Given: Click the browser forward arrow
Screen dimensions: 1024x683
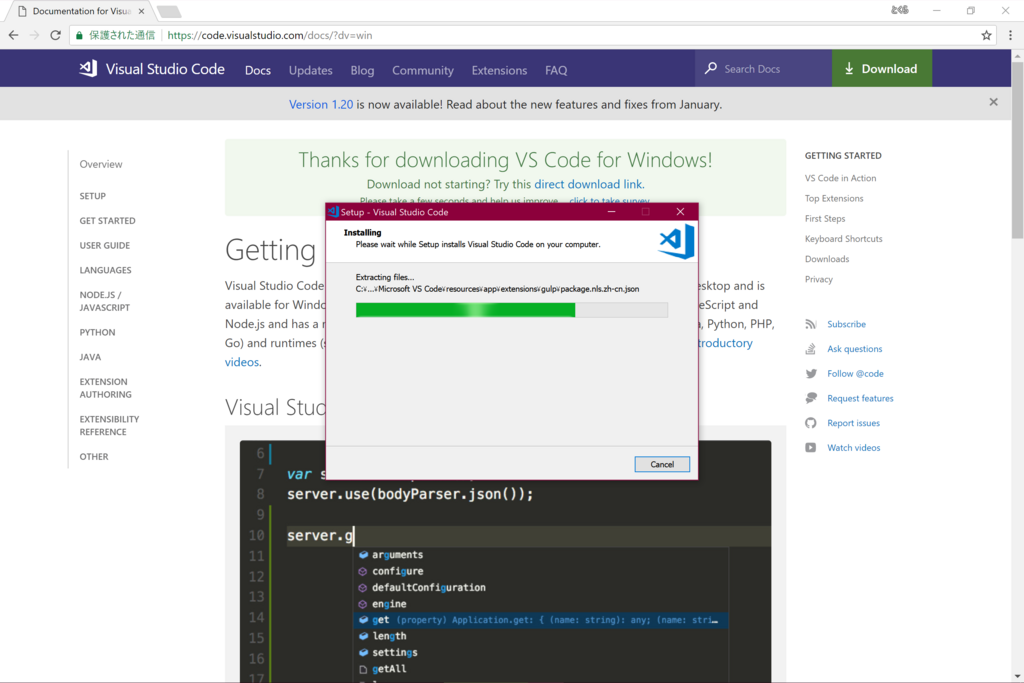Looking at the screenshot, I should (35, 35).
